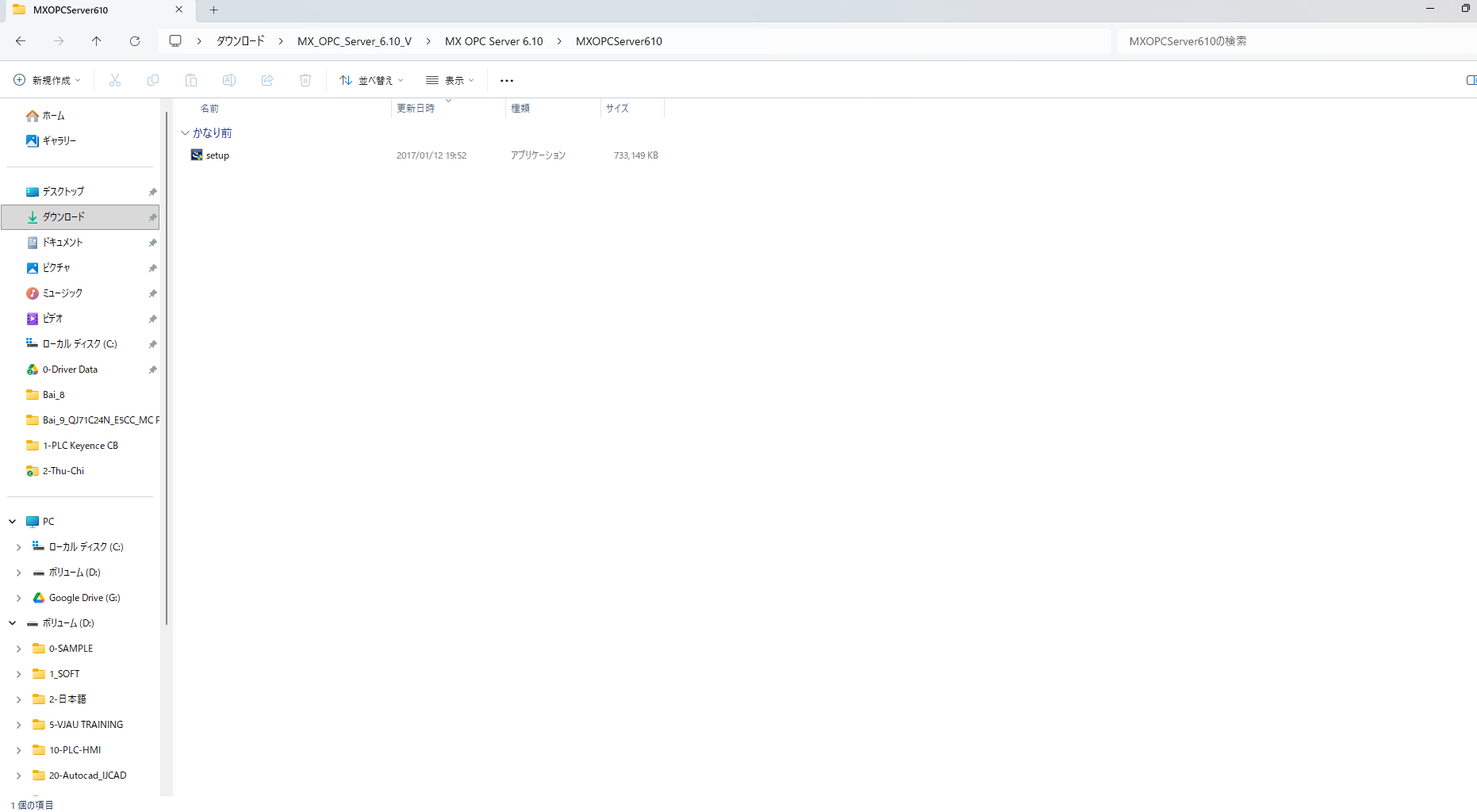Open the three-dot more options menu
Screen dimensions: 1477x812
(507, 80)
